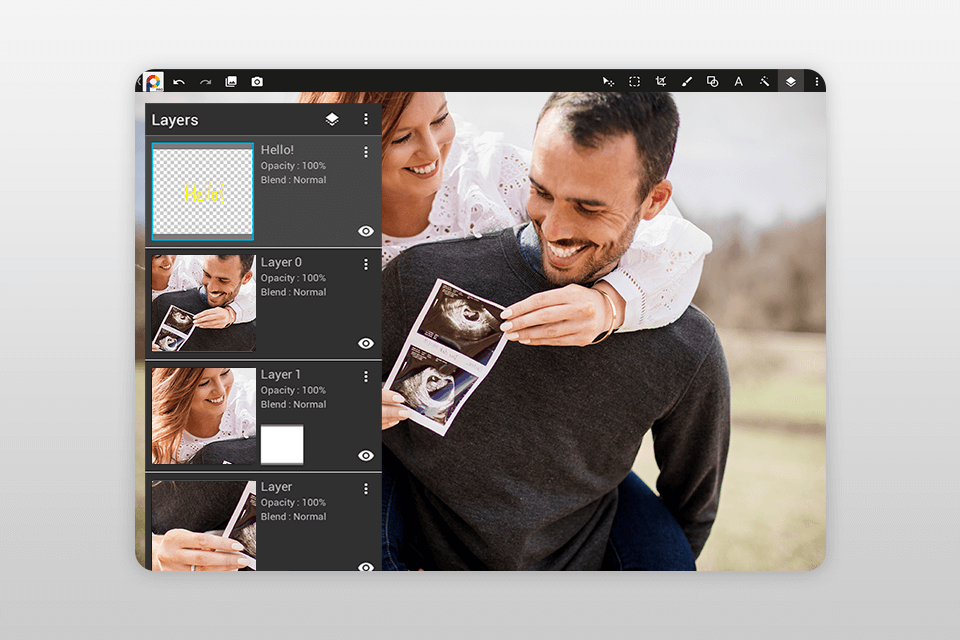Image resolution: width=960 pixels, height=640 pixels.
Task: Click Blend : Normal on Hello! layer
Action: (293, 180)
